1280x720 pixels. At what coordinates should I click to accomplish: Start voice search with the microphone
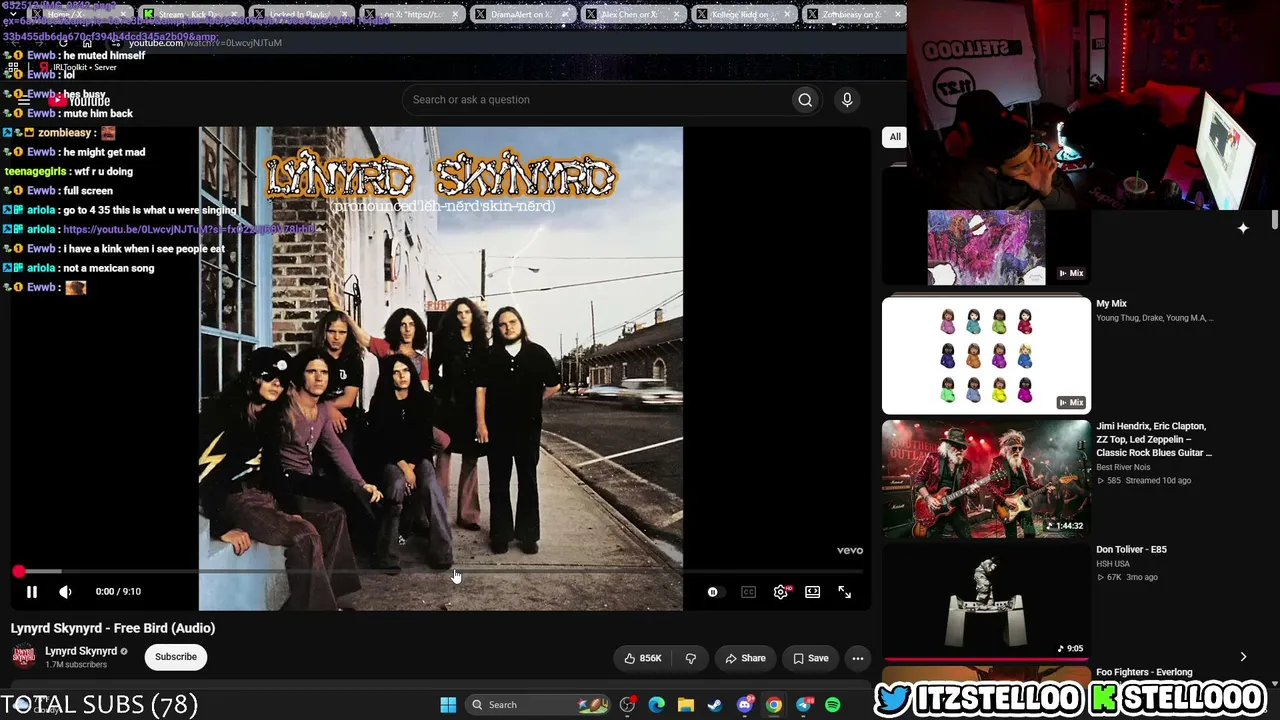pyautogui.click(x=847, y=100)
